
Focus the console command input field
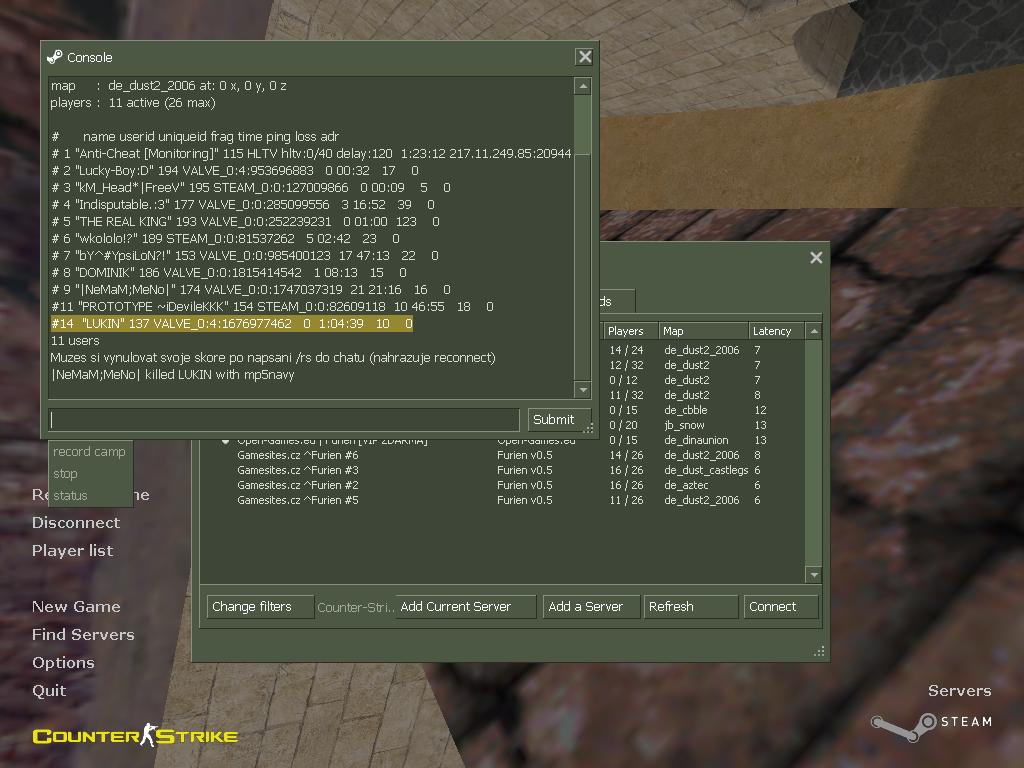(x=283, y=419)
